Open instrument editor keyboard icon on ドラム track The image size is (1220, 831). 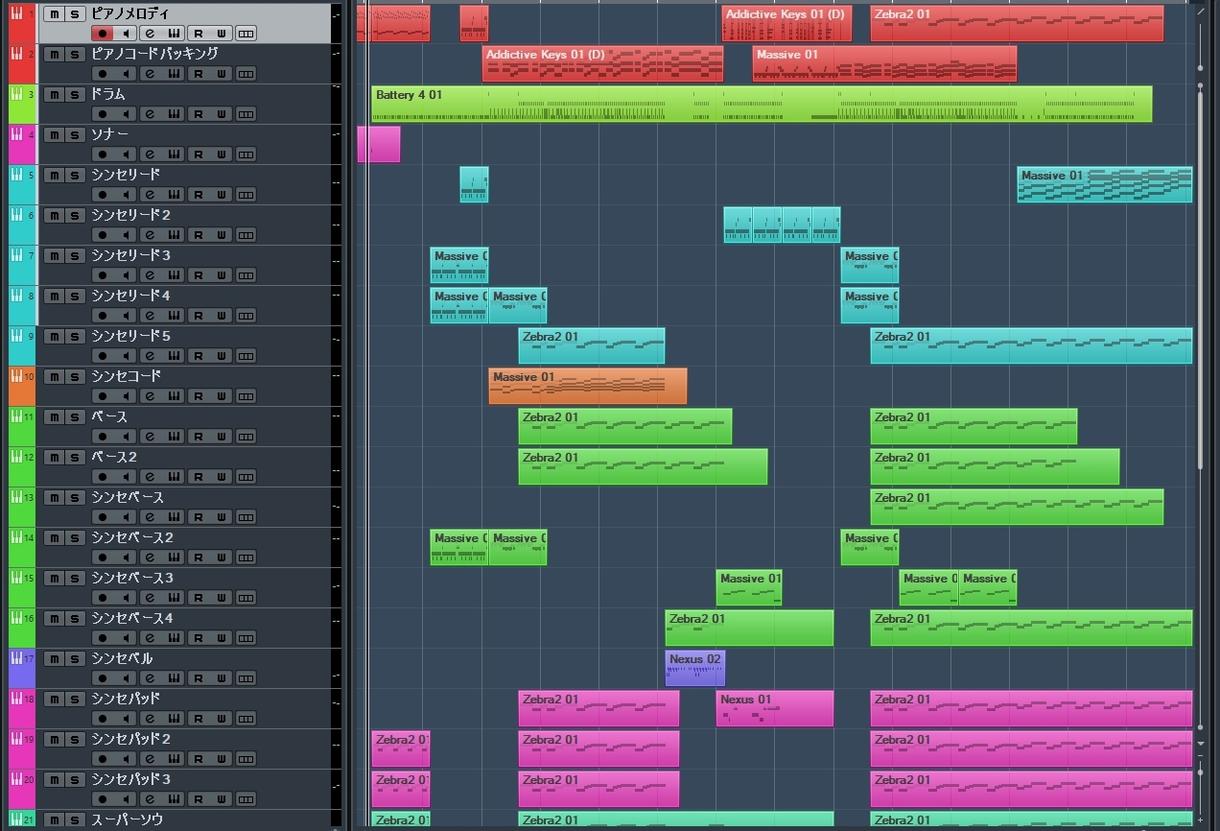(x=173, y=114)
